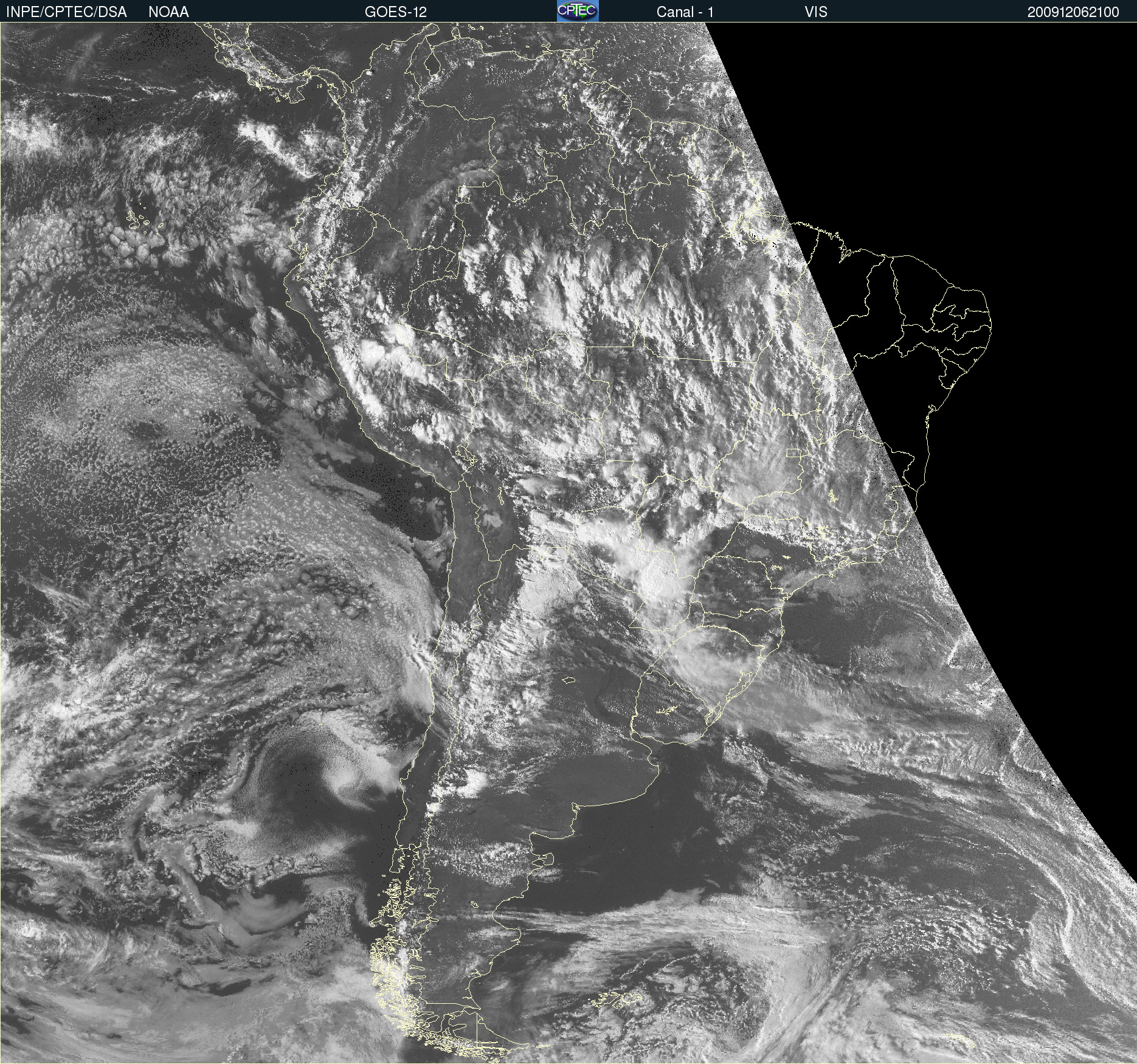Click the GOES-12 satellite label

396,12
